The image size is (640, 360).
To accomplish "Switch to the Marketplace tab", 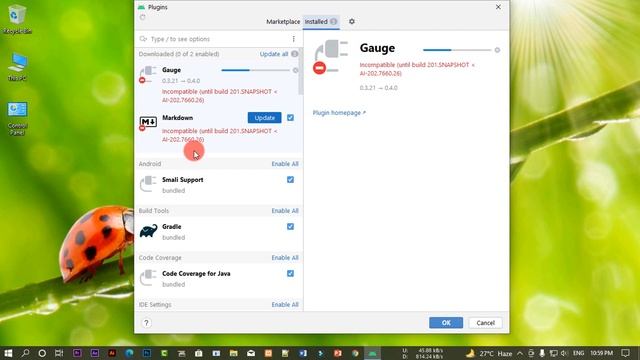I will point(283,22).
